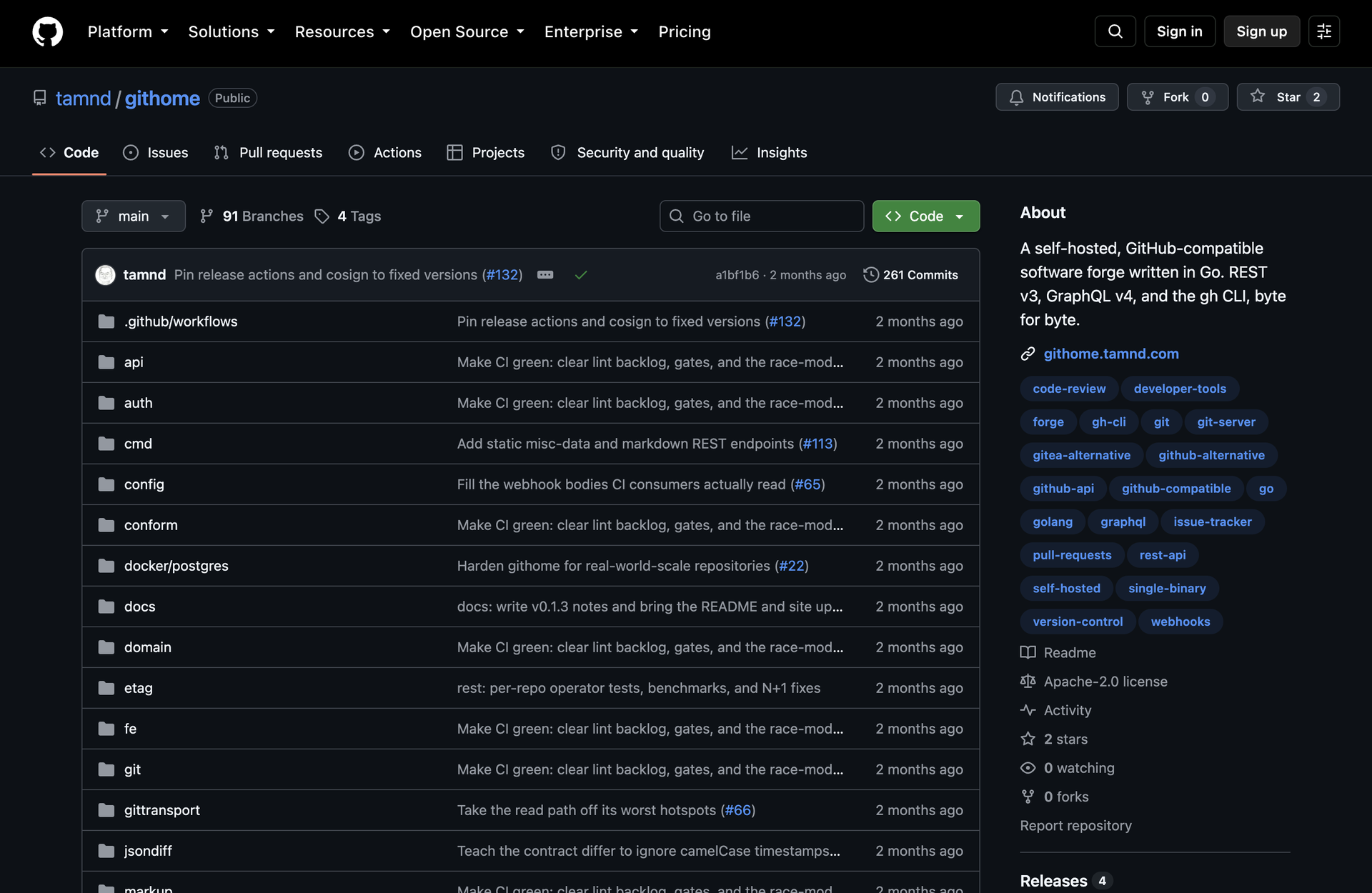This screenshot has height=893, width=1372.
Task: Click tamnd's avatar in the commit header
Action: coord(105,275)
